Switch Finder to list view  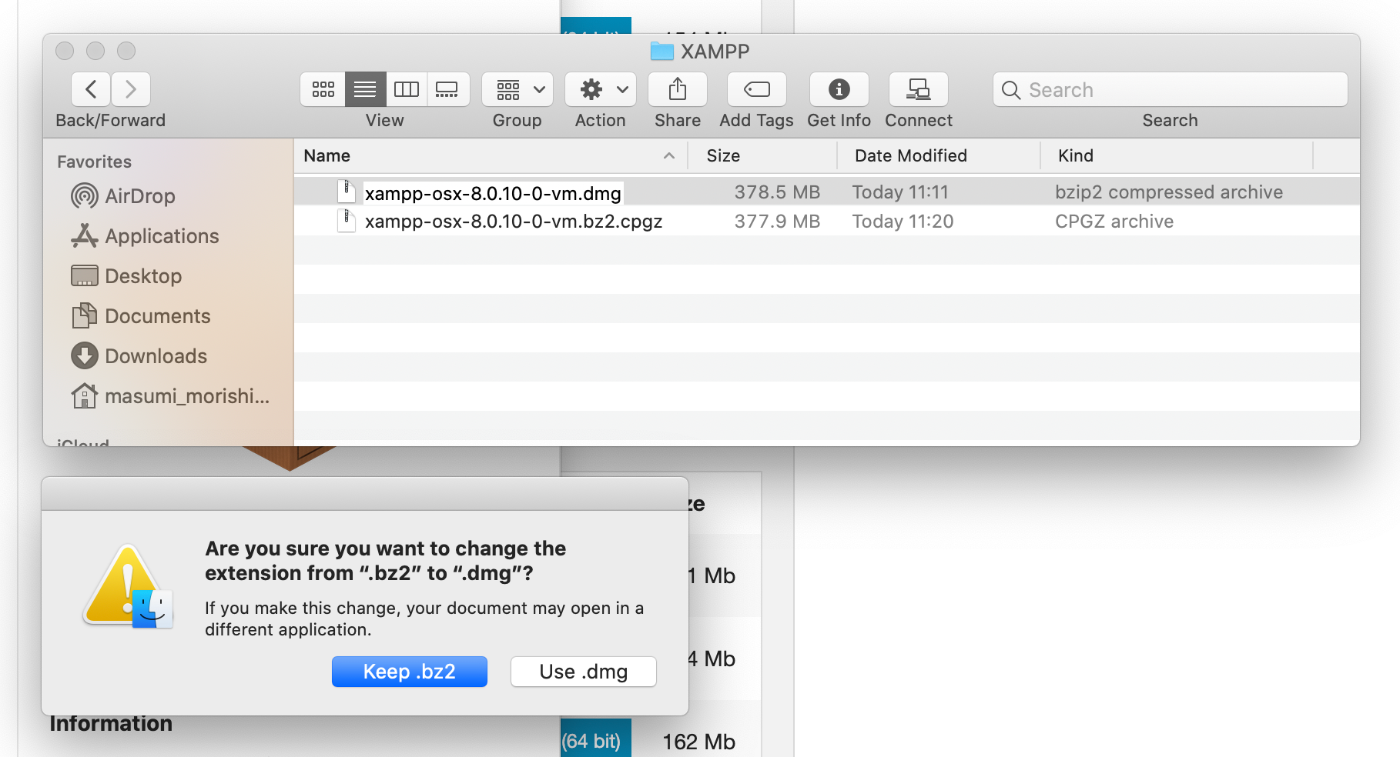point(365,89)
